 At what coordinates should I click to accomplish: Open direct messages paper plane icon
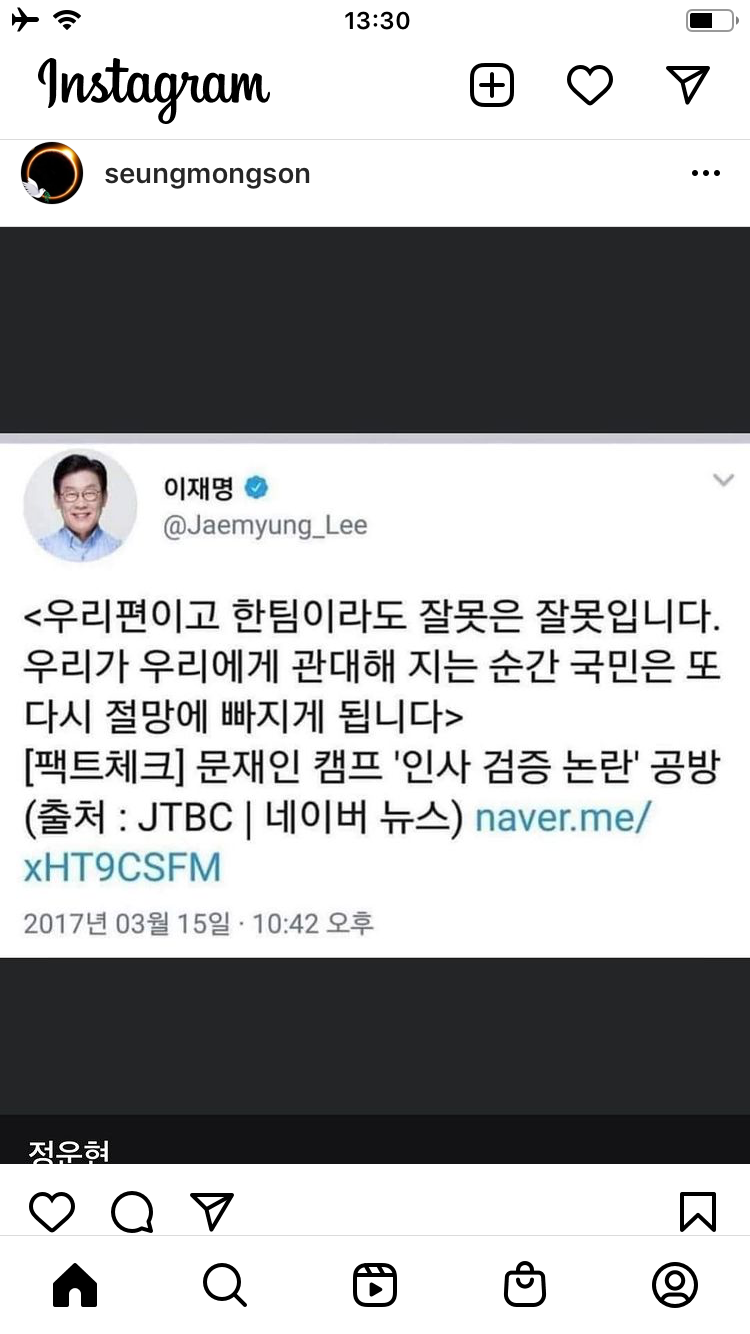(x=688, y=85)
